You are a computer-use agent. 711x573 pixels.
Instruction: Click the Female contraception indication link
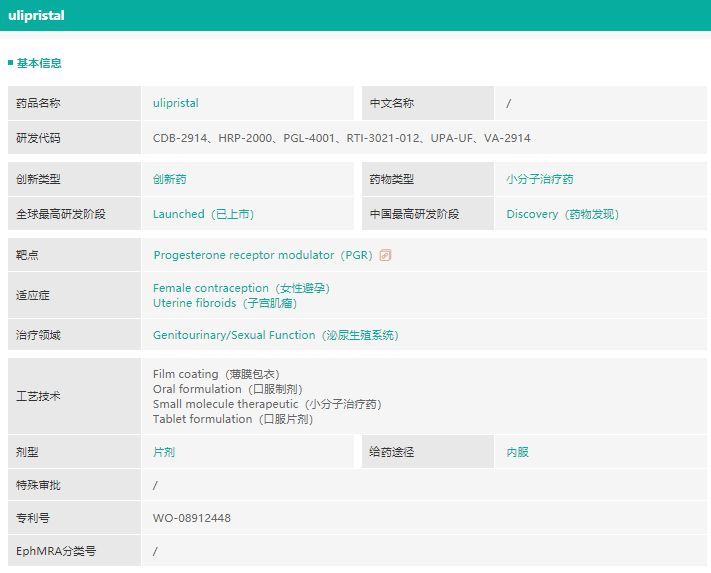241,288
